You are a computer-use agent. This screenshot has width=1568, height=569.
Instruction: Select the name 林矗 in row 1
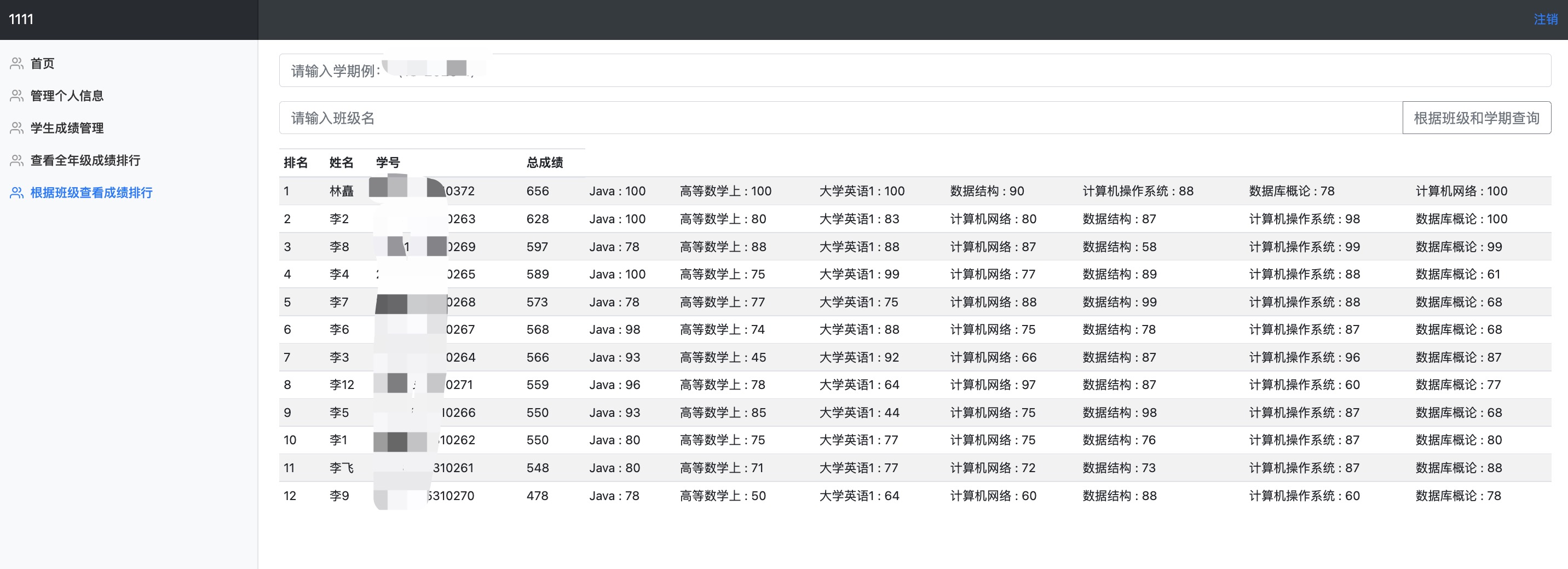tap(342, 191)
